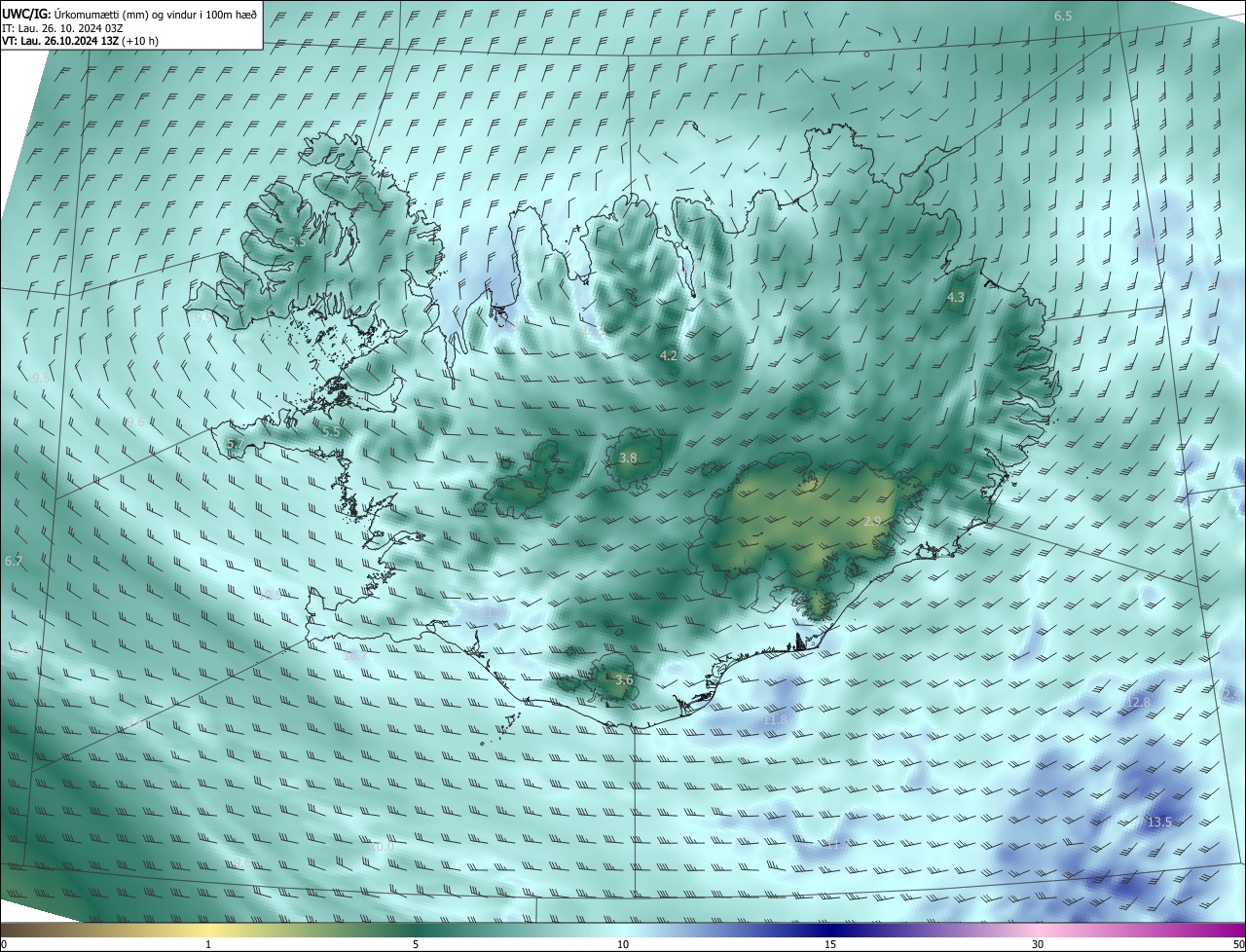Click the 5.5 value beside the 5.7 label

coord(331,431)
